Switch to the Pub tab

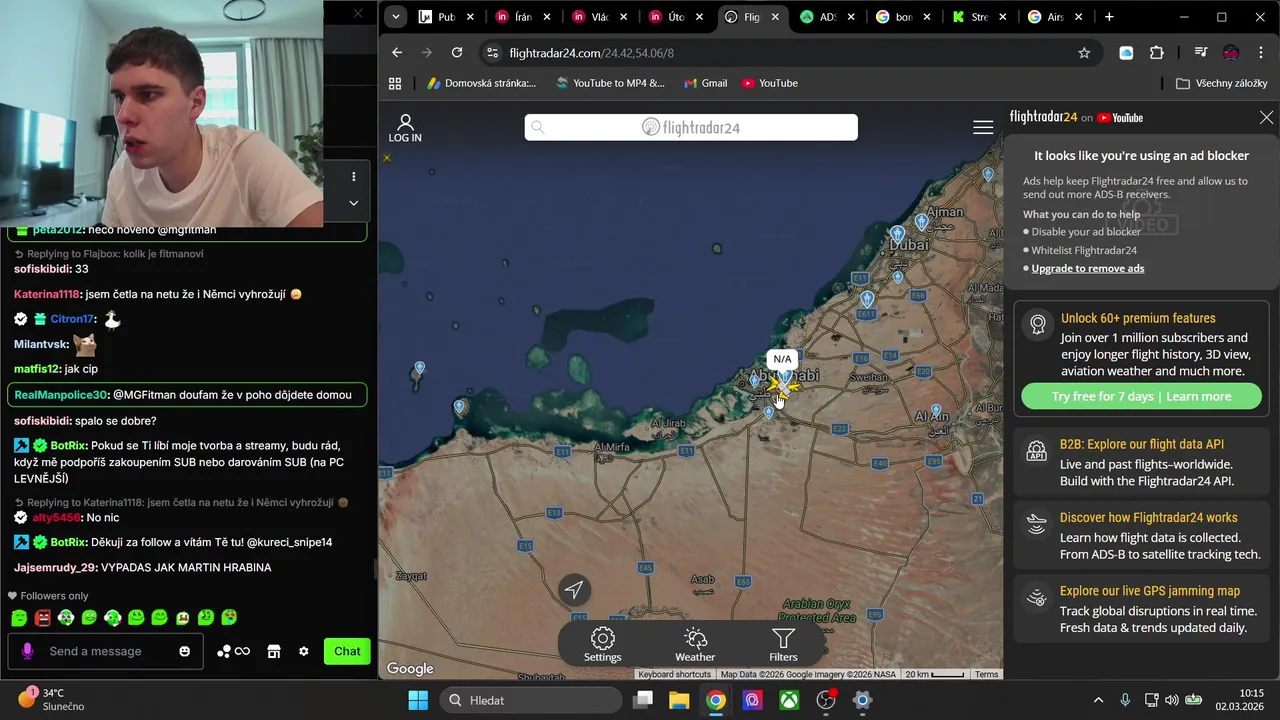[x=446, y=17]
